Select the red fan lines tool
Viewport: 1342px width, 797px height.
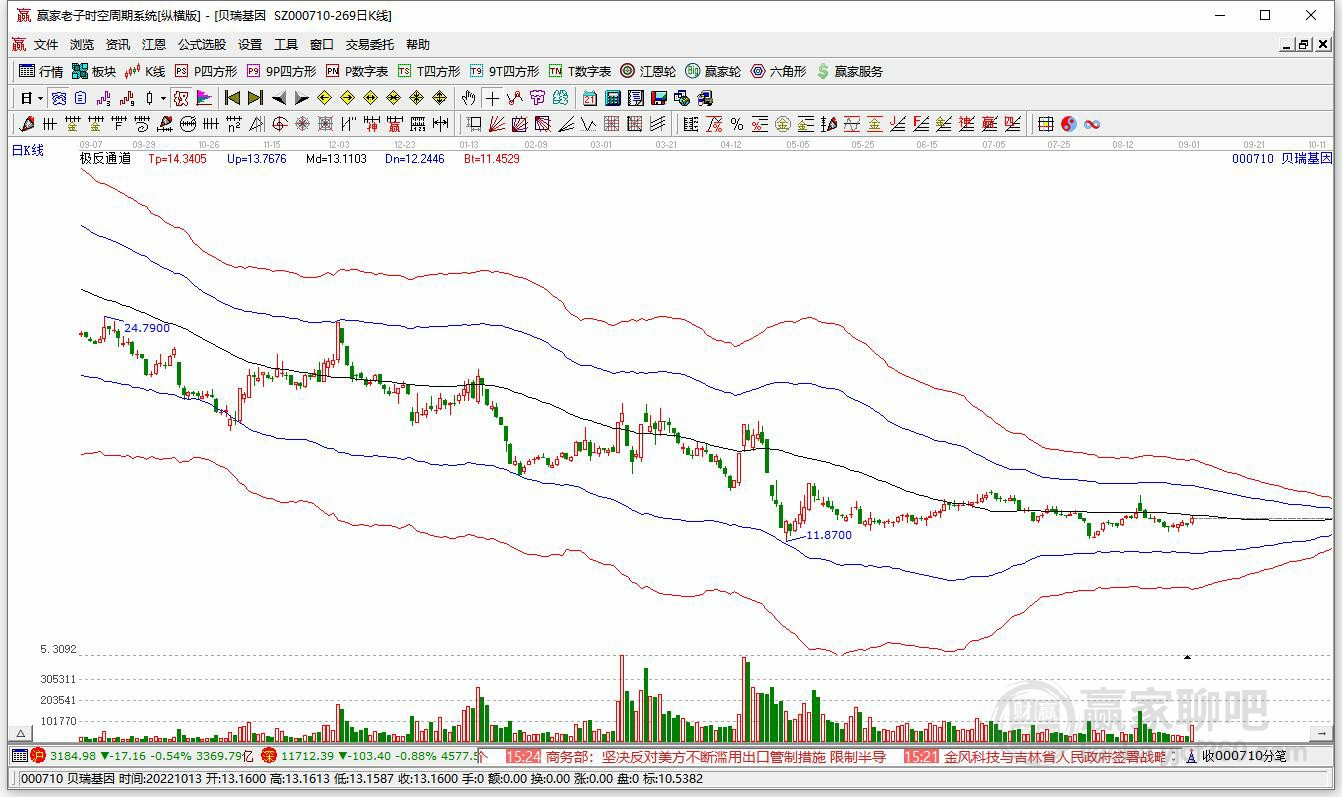(496, 124)
